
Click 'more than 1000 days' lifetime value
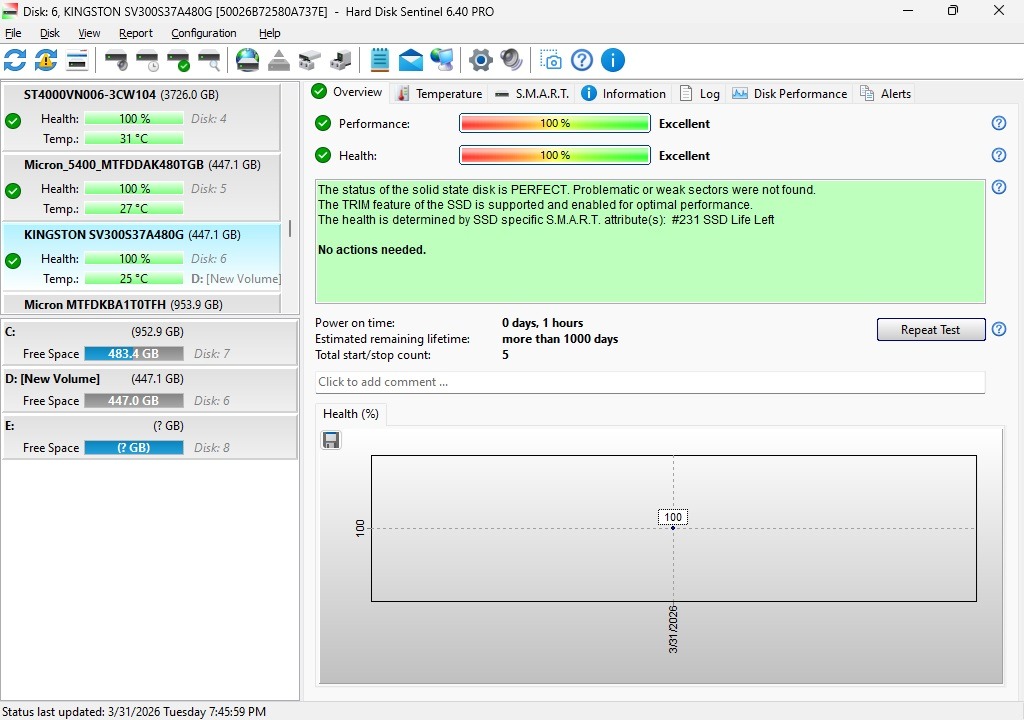pyautogui.click(x=560, y=339)
